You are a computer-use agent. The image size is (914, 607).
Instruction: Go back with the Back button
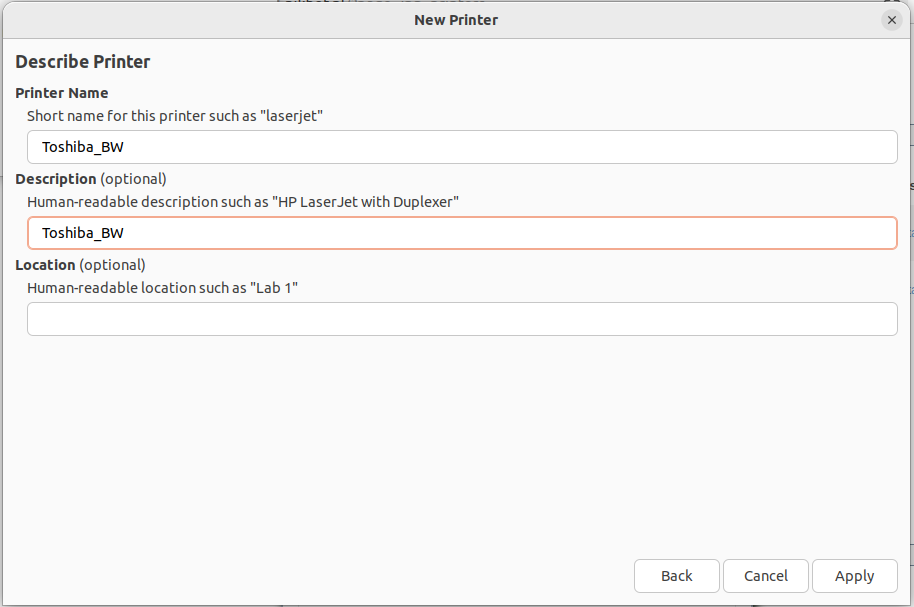coord(676,576)
